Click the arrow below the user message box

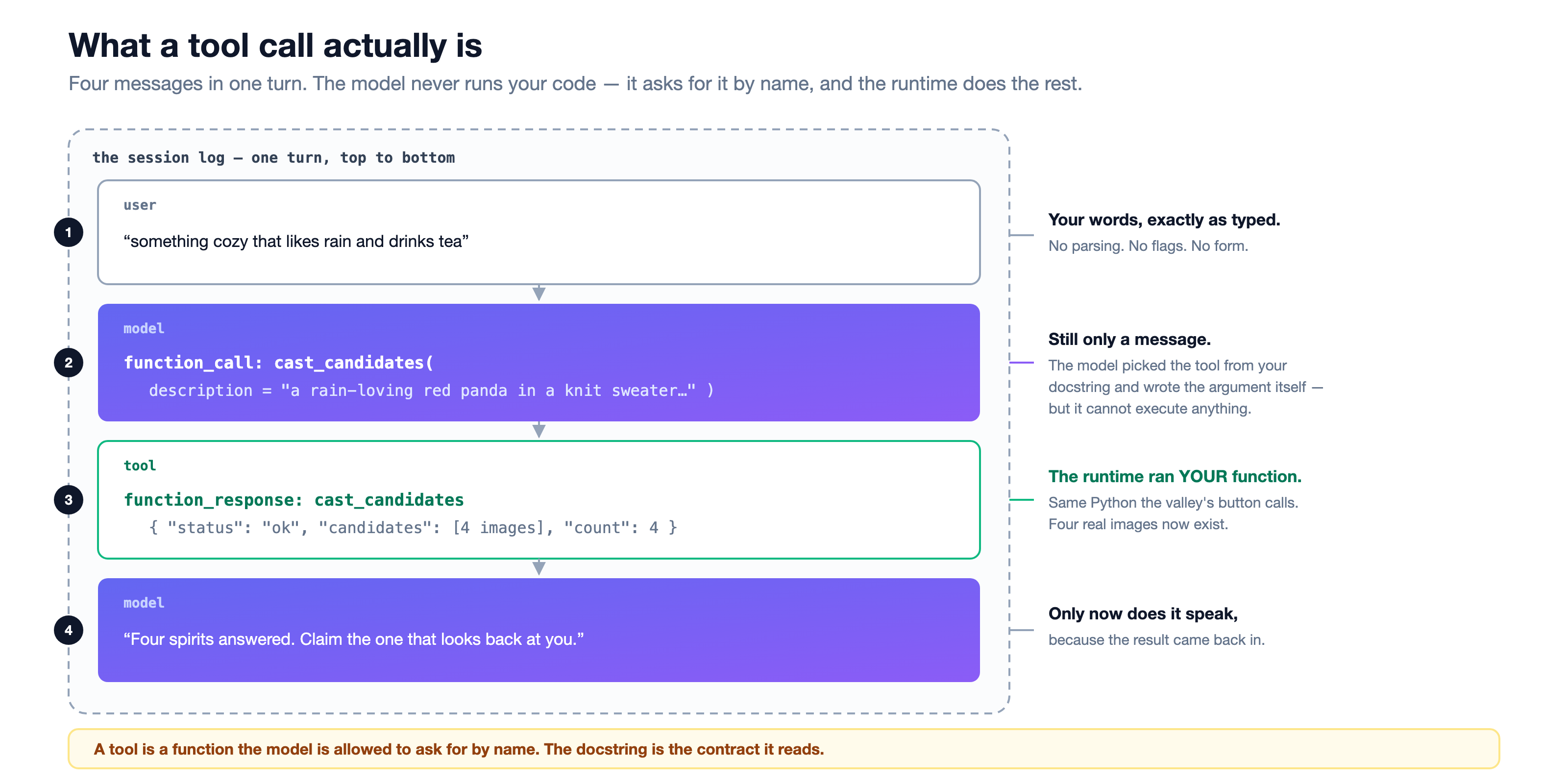[539, 294]
